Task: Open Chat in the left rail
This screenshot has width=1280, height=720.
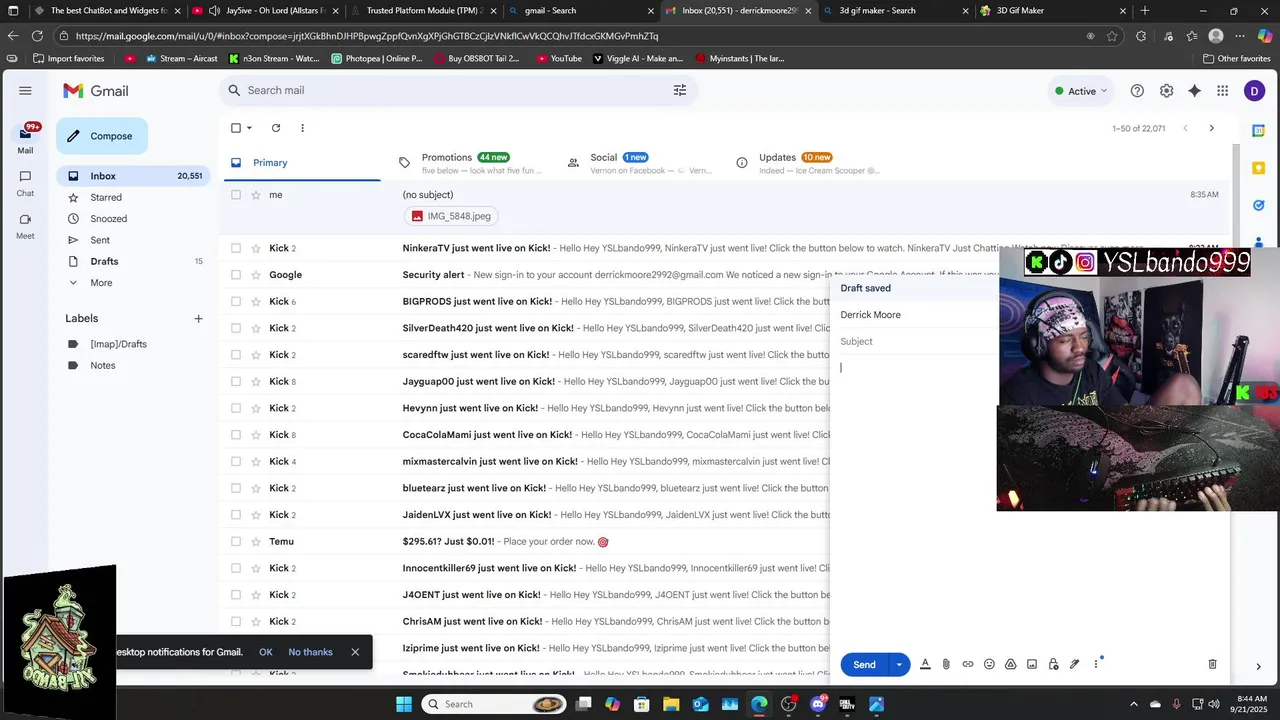Action: (x=25, y=182)
